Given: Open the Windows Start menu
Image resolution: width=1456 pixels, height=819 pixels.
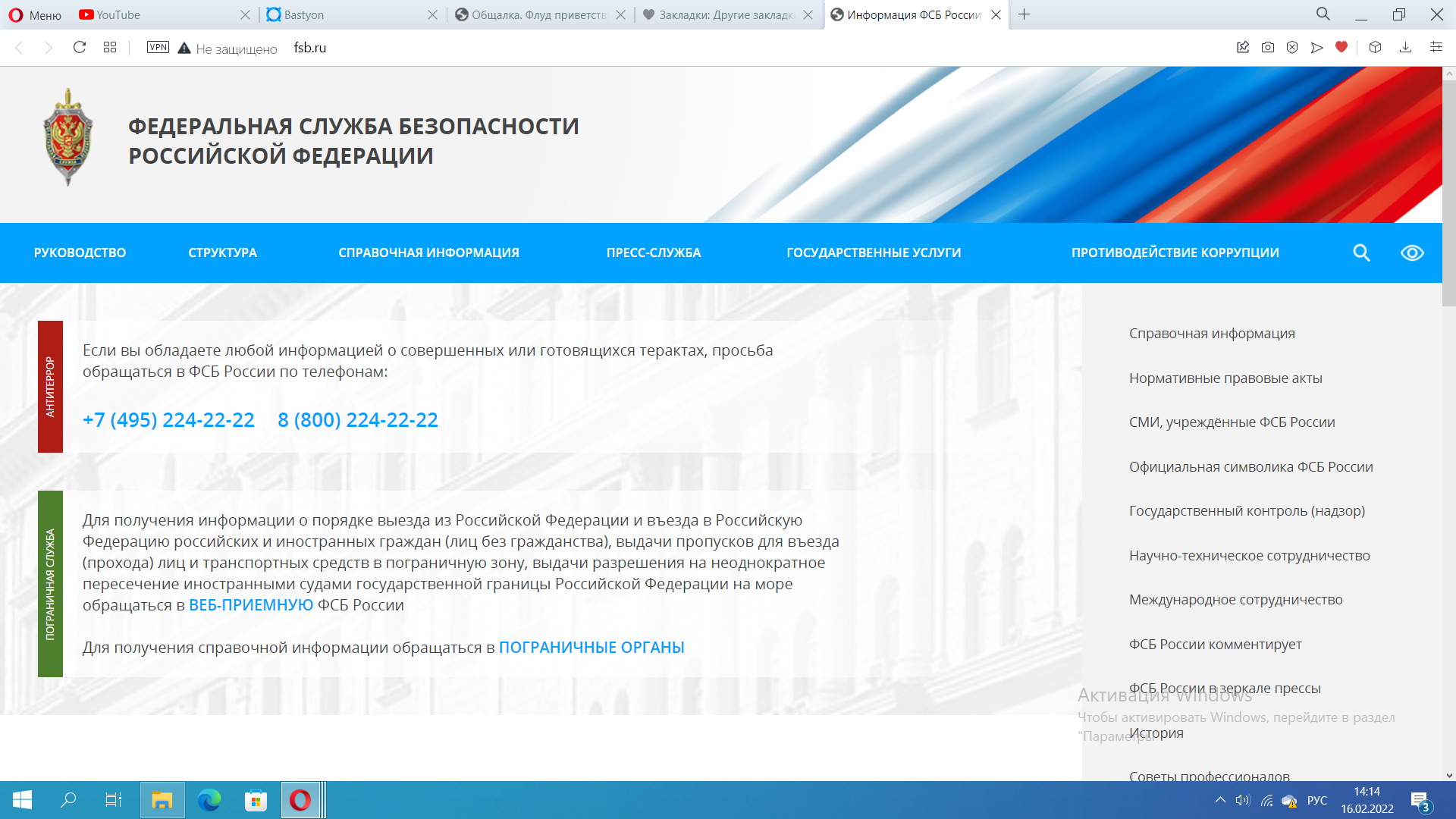Looking at the screenshot, I should pyautogui.click(x=22, y=800).
